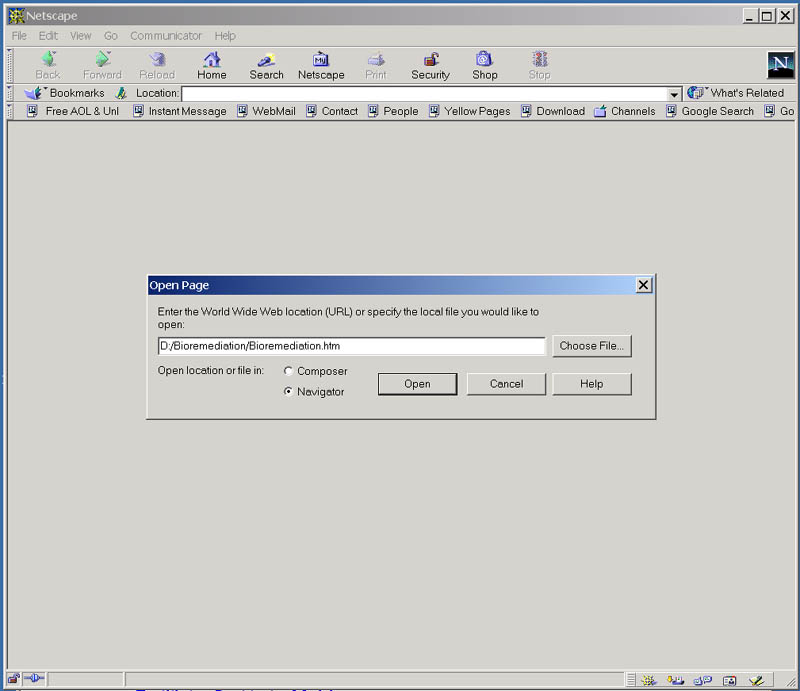Open the Instant Message bookmark
800x691 pixels.
180,111
